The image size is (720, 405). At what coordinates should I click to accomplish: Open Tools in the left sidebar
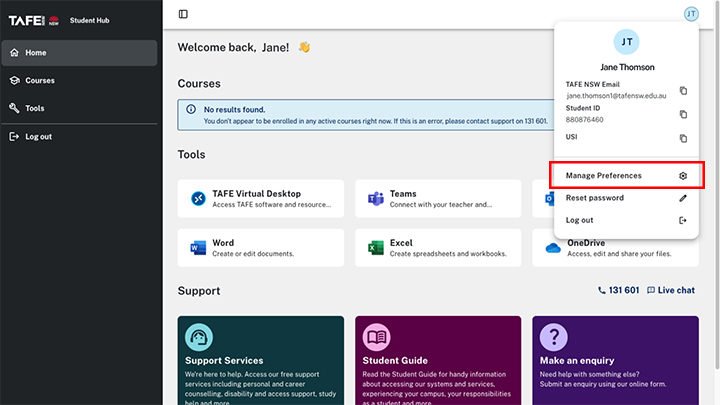(x=35, y=108)
